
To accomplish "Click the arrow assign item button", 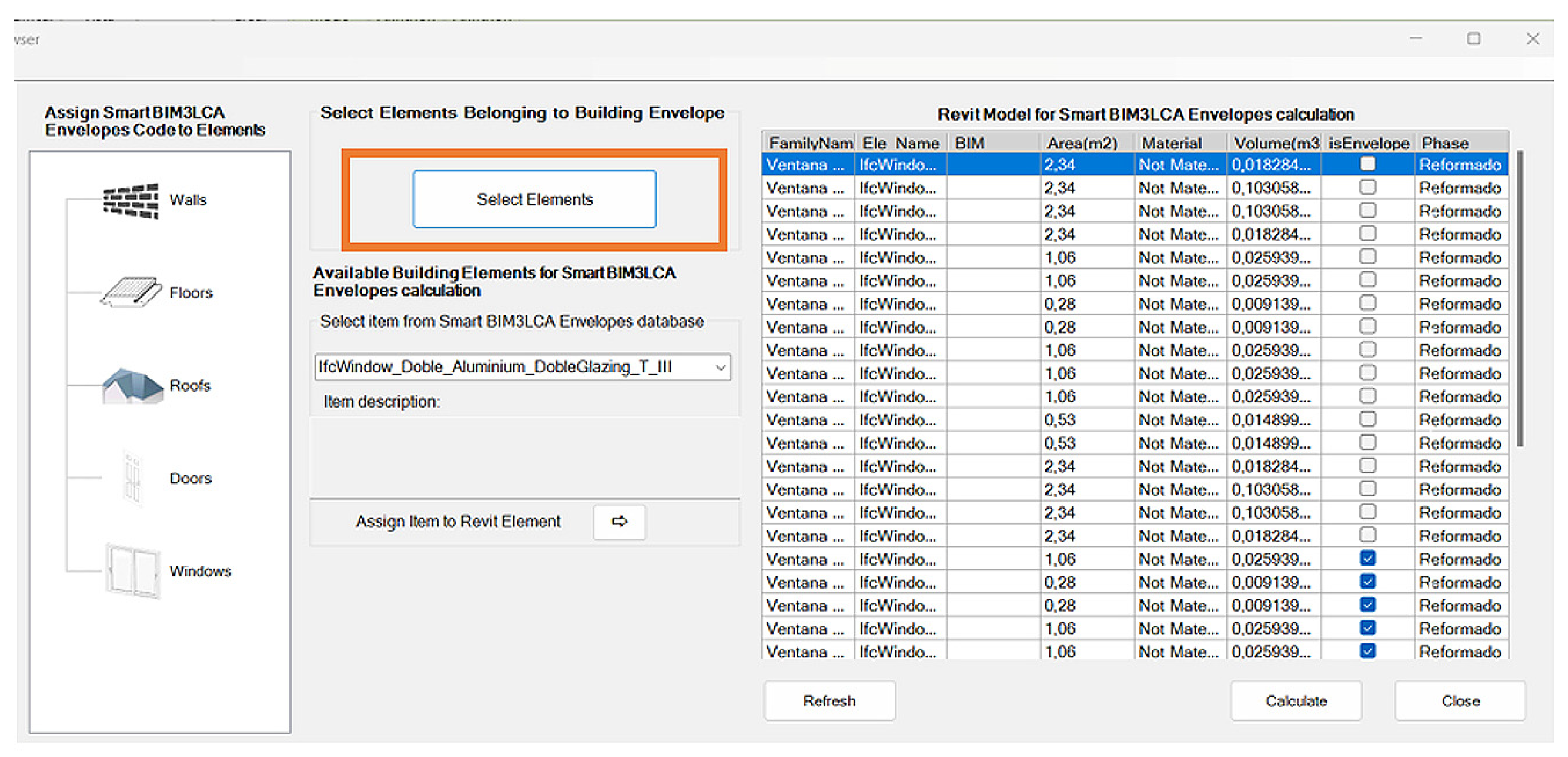I will (619, 522).
